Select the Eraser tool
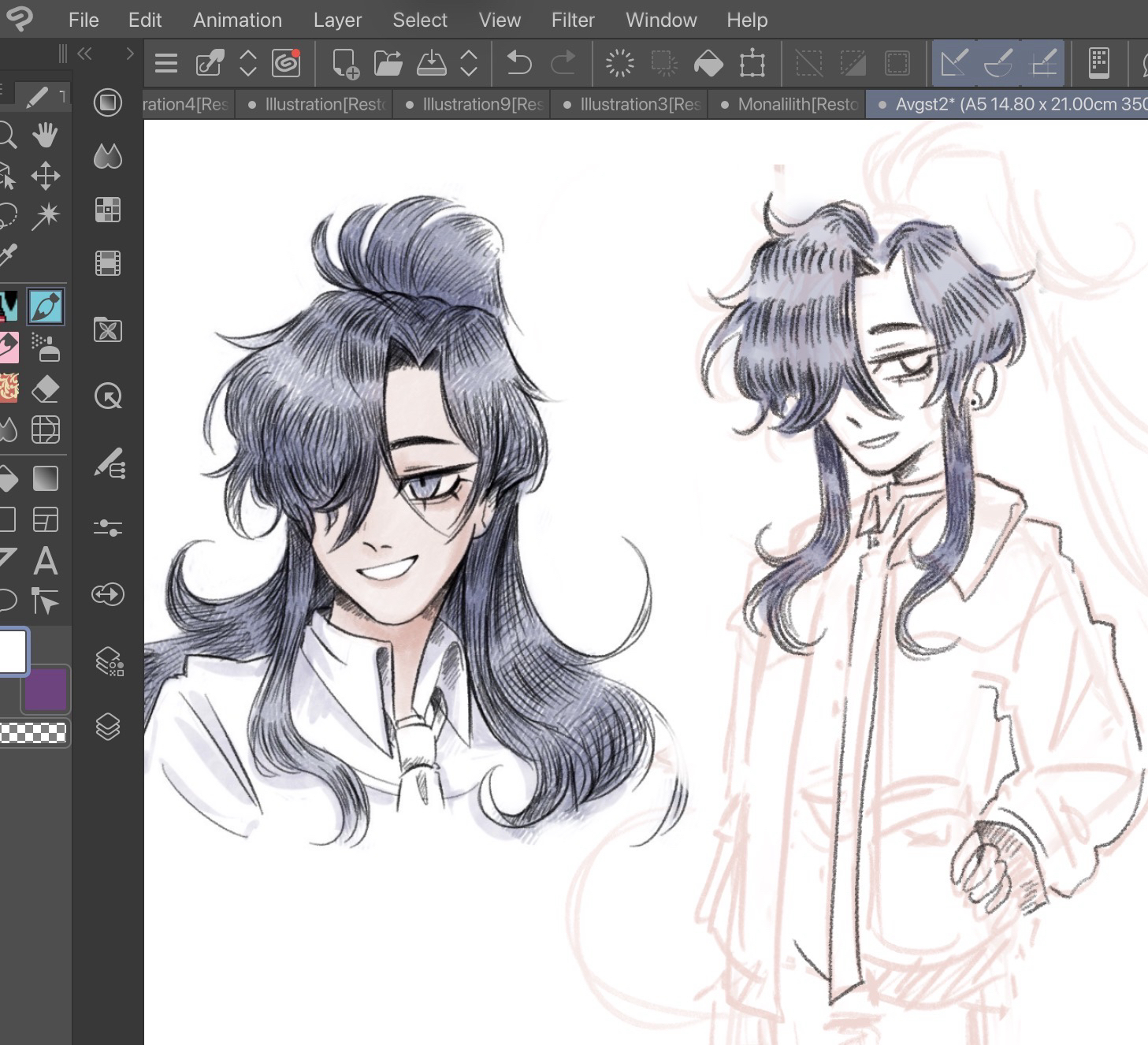 (46, 389)
